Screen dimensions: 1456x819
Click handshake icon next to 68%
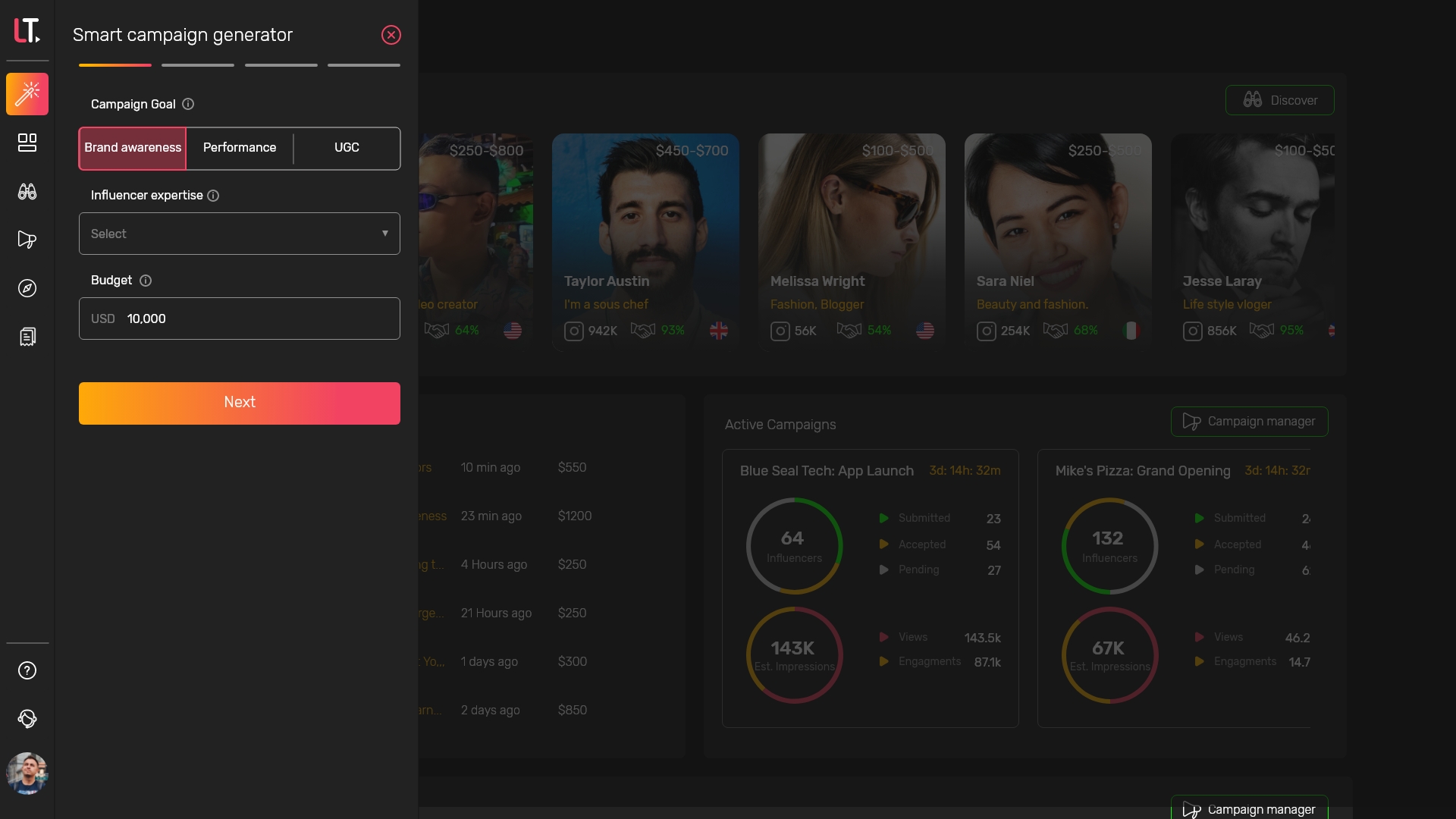(1056, 331)
